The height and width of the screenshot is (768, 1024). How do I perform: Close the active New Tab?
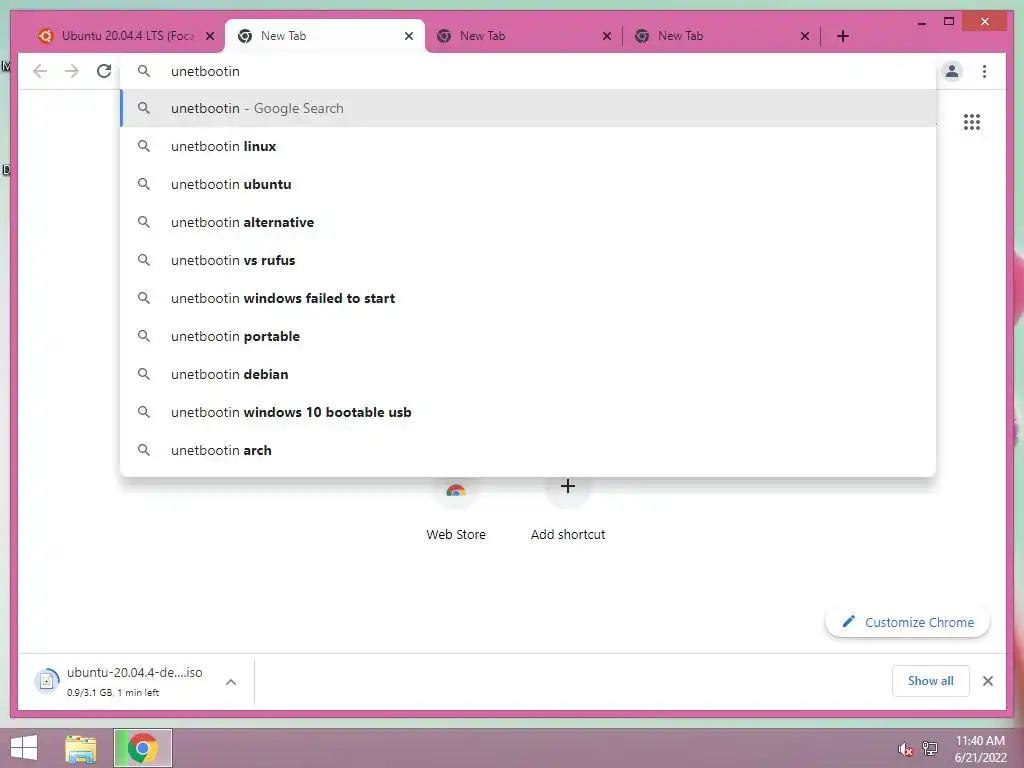tap(409, 36)
